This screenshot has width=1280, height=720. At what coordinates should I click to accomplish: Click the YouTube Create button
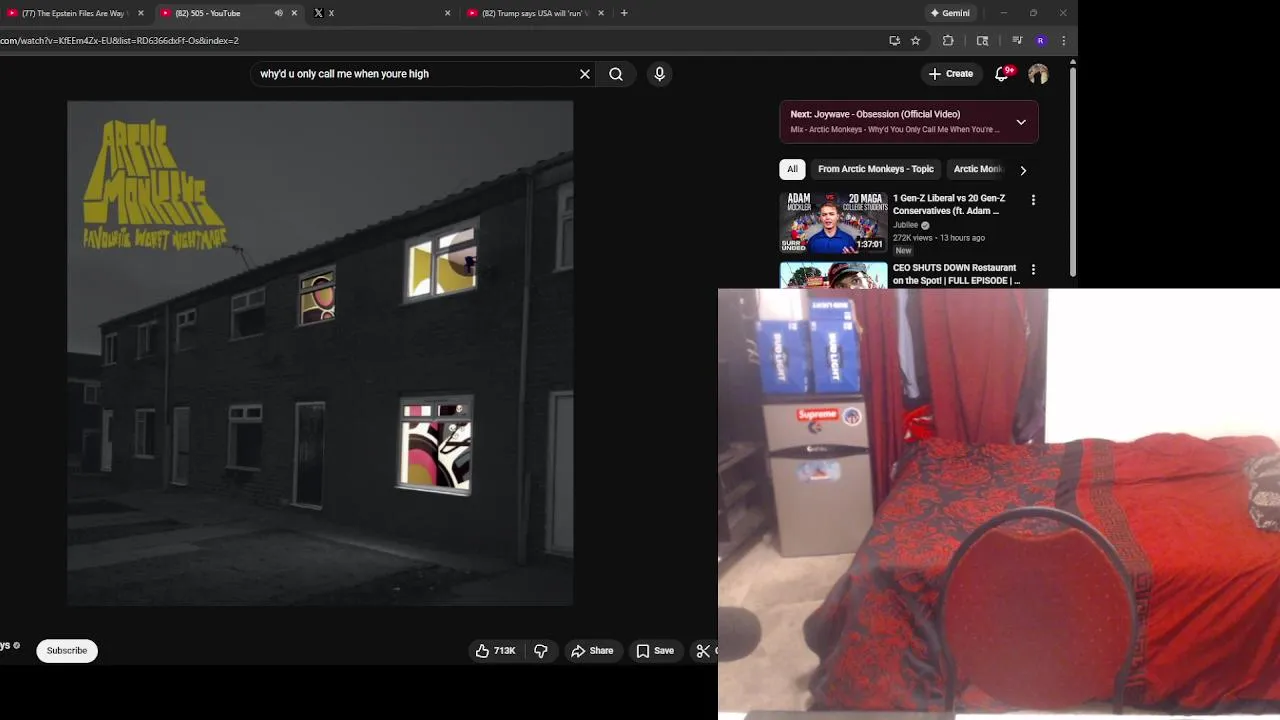click(x=950, y=74)
